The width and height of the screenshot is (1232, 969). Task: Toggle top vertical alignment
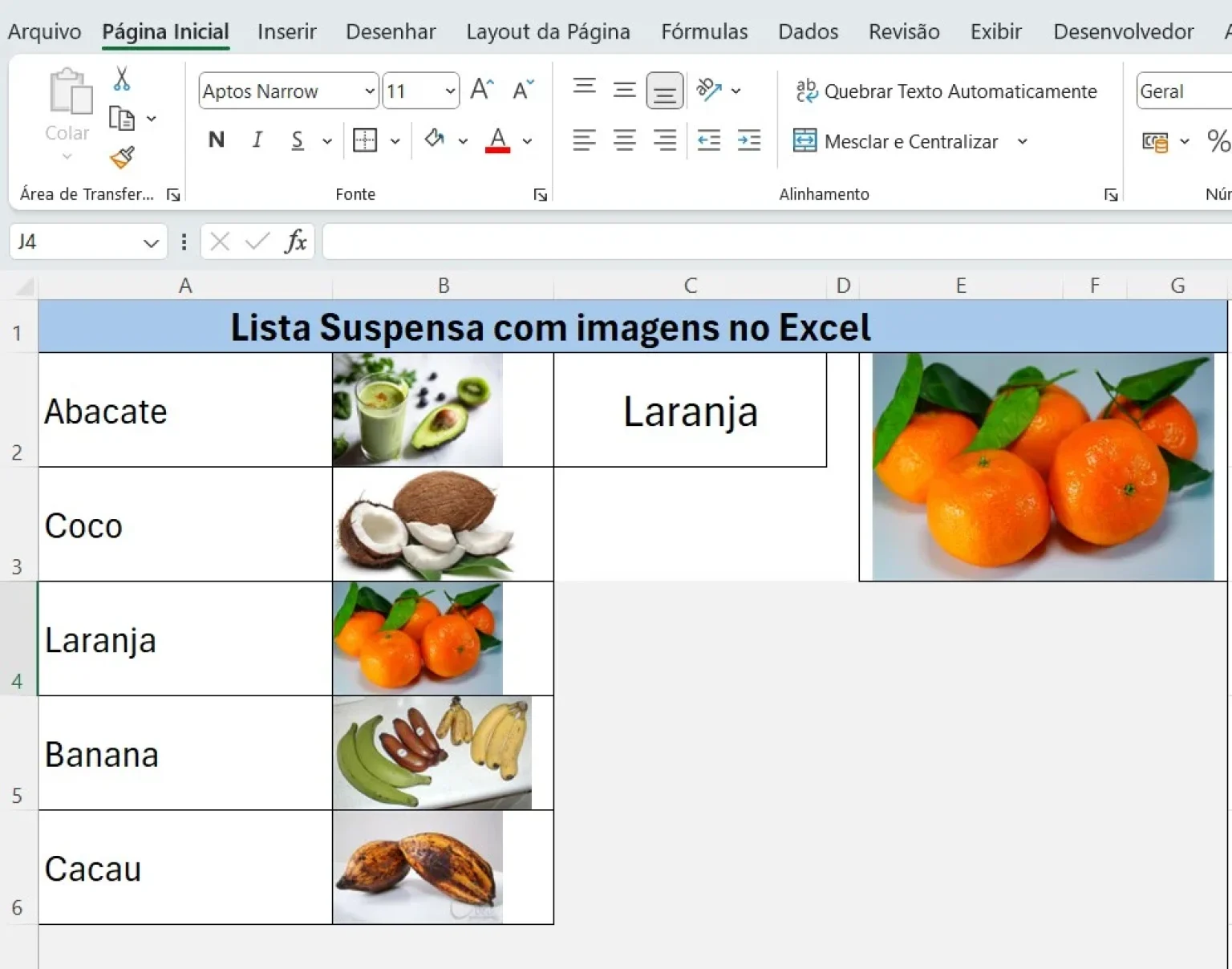[585, 86]
